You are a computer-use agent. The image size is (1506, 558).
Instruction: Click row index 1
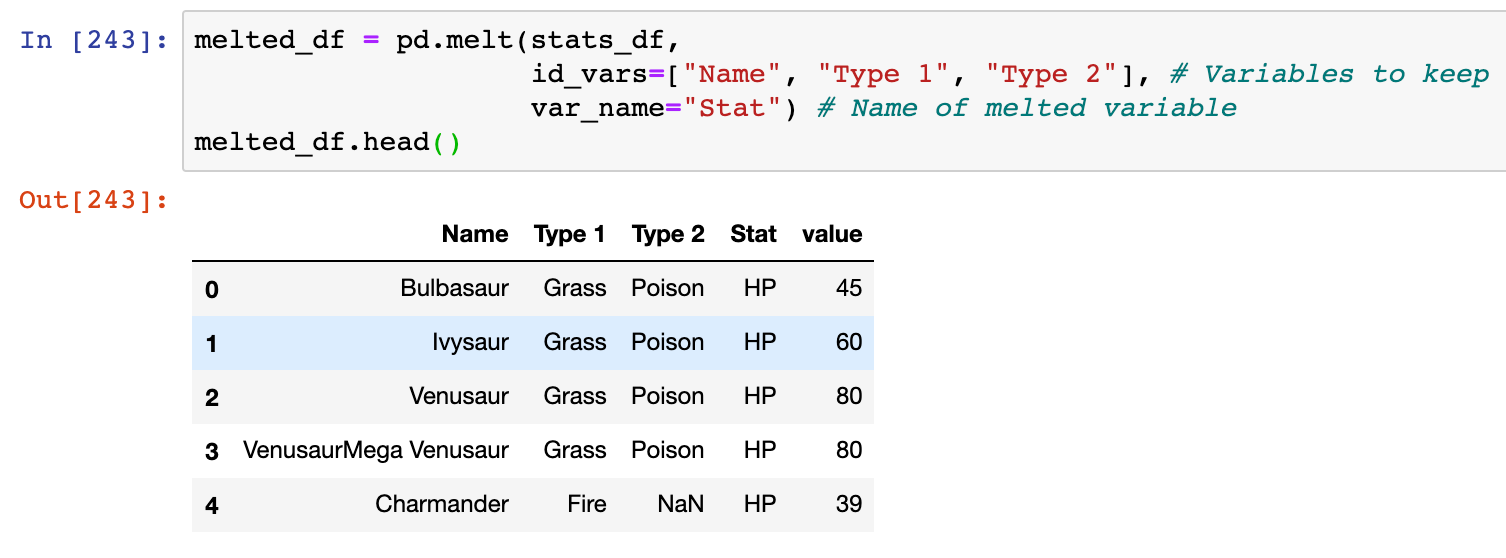pos(211,344)
